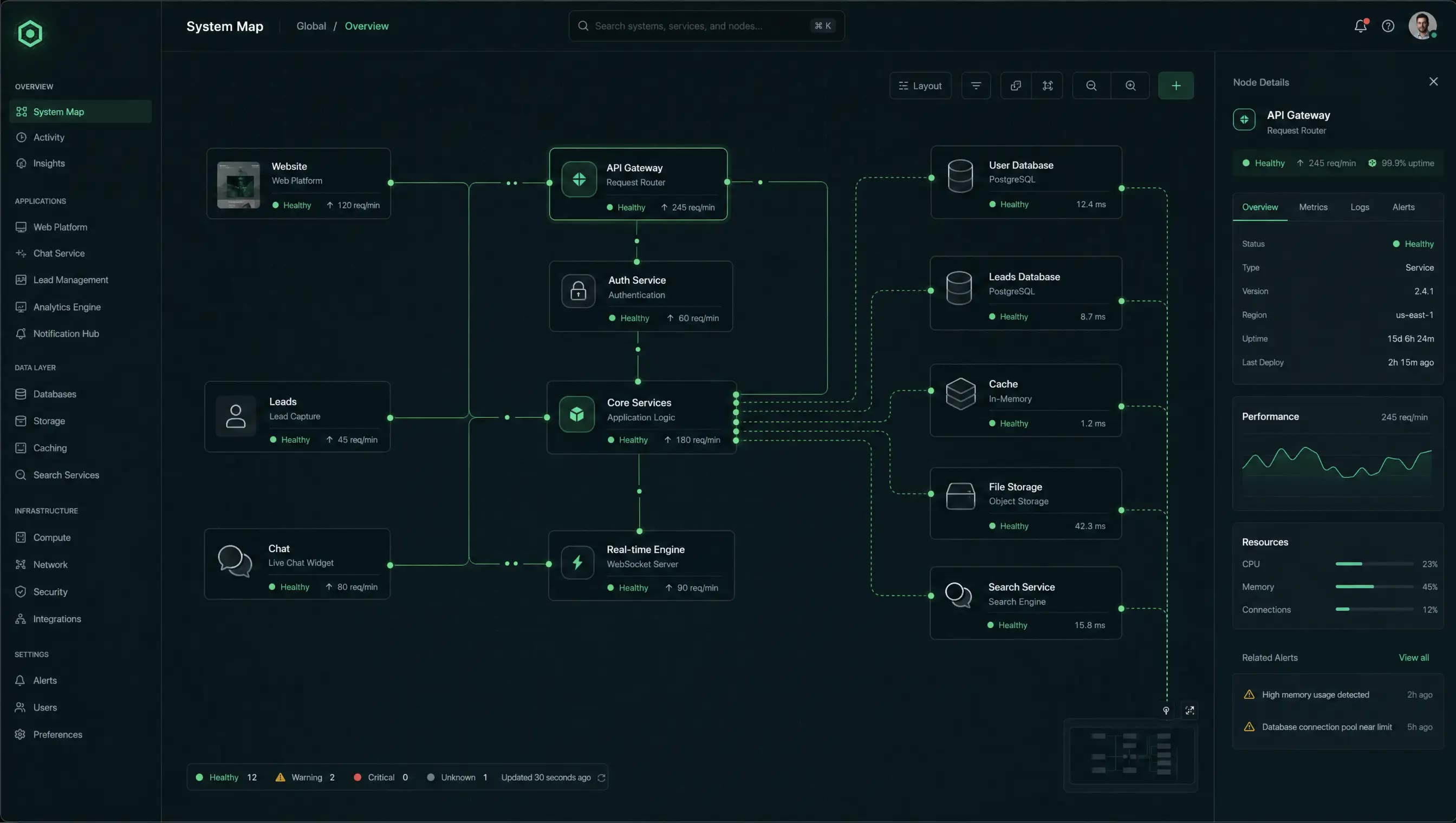Open notifications bell icon
The image size is (1456, 823).
coord(1361,26)
